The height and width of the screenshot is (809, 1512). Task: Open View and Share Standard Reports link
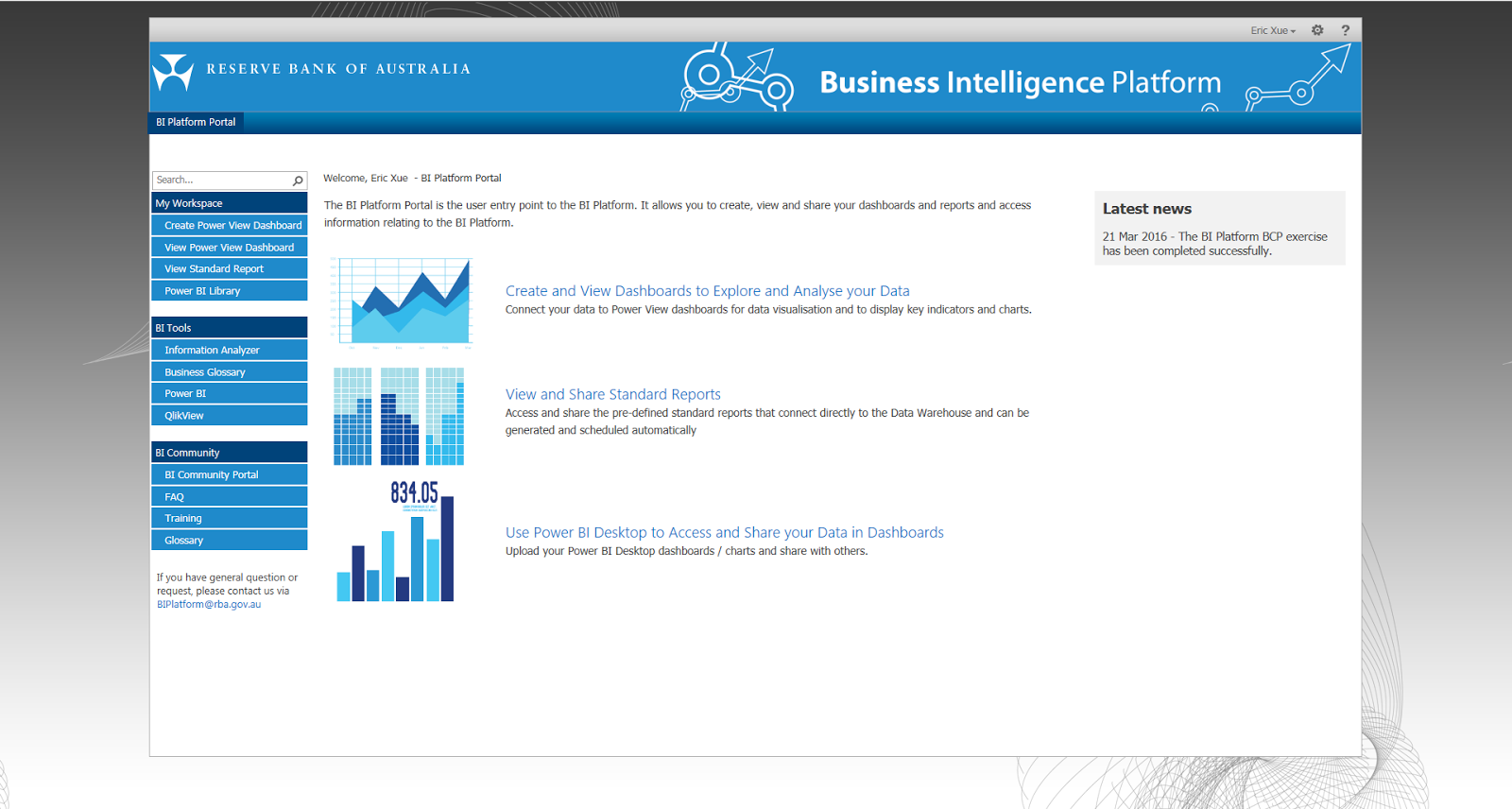point(612,394)
